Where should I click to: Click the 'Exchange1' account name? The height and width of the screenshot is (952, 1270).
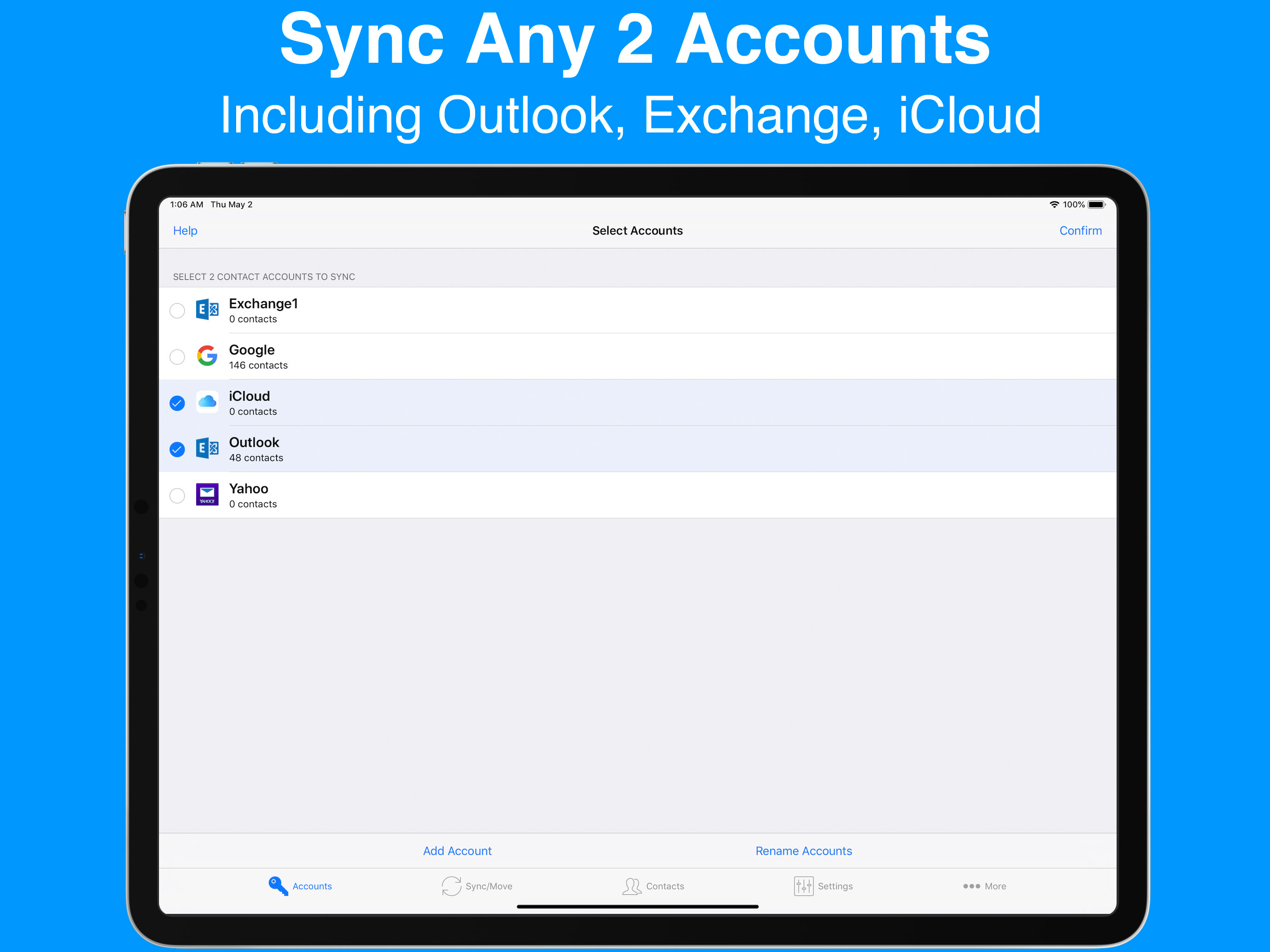tap(263, 304)
